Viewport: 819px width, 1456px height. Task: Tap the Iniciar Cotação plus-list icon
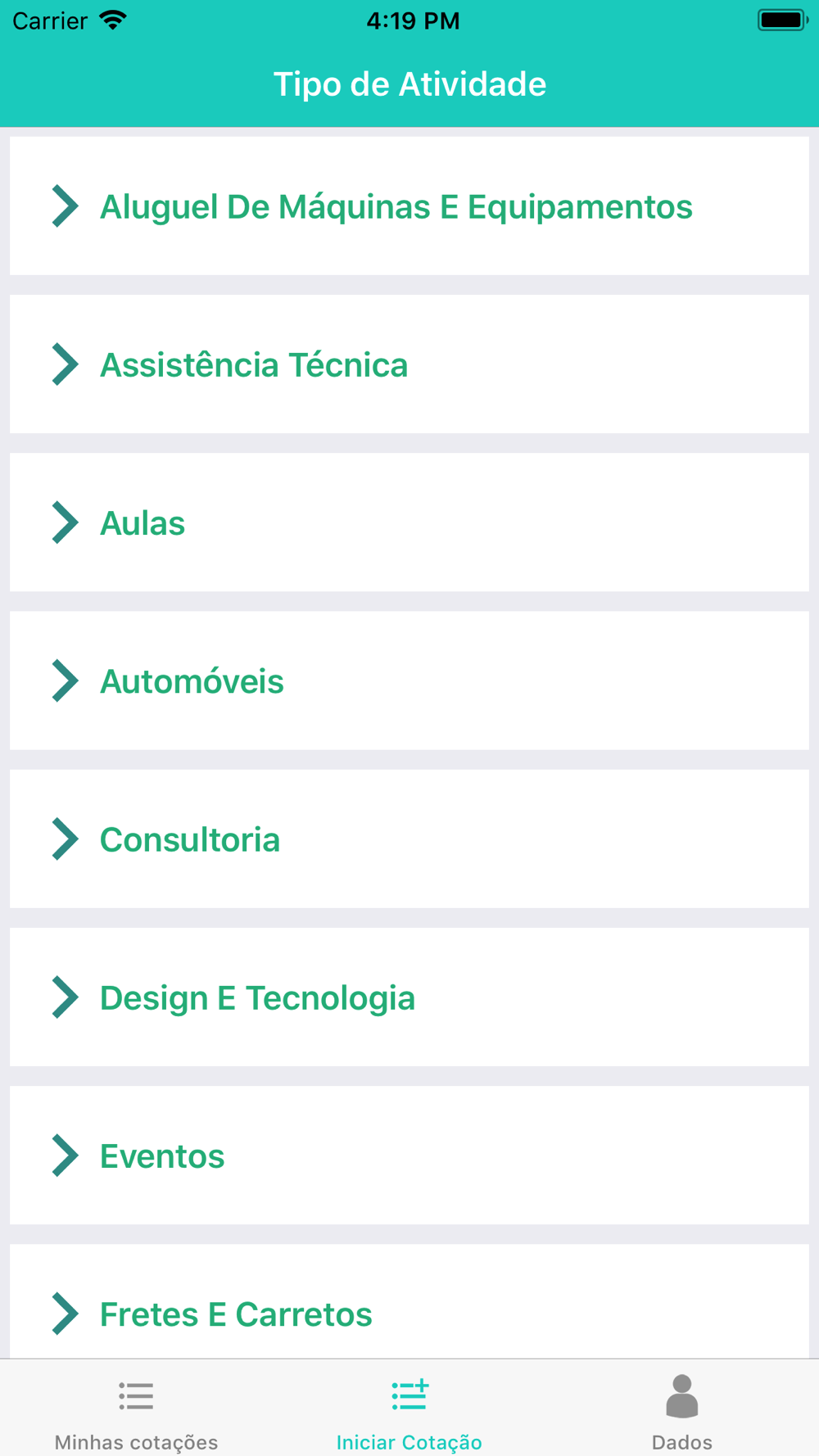(409, 1395)
